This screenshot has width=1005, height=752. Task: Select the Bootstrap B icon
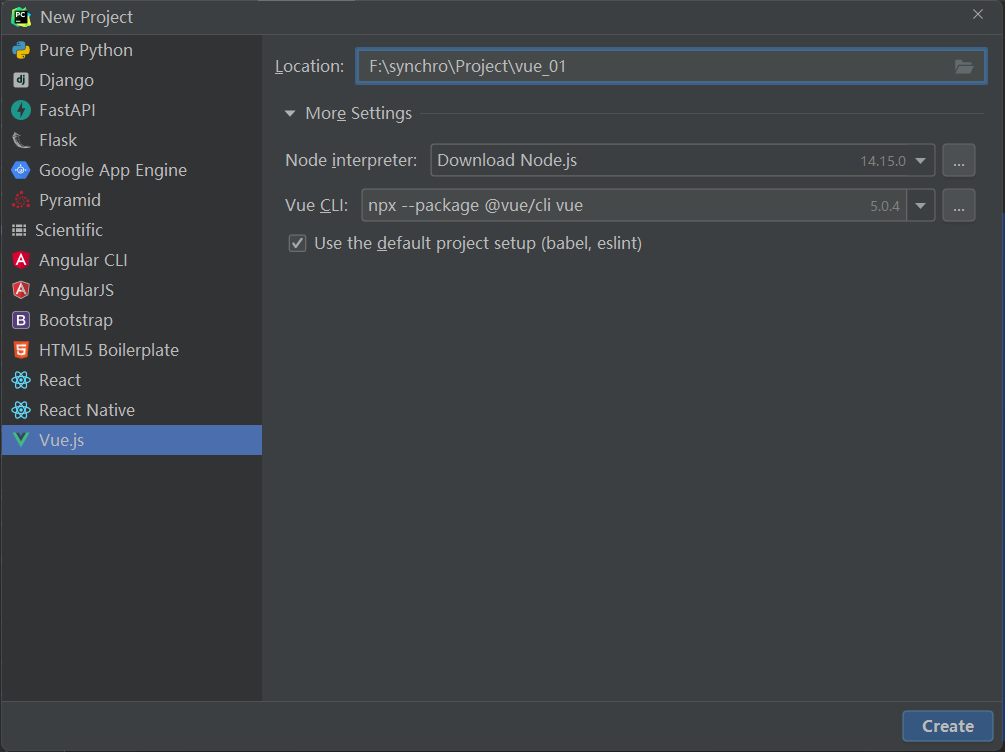pyautogui.click(x=21, y=320)
